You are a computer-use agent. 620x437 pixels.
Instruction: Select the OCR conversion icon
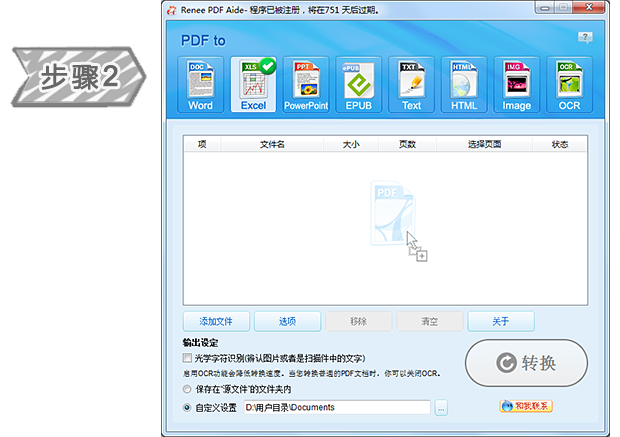[569, 85]
